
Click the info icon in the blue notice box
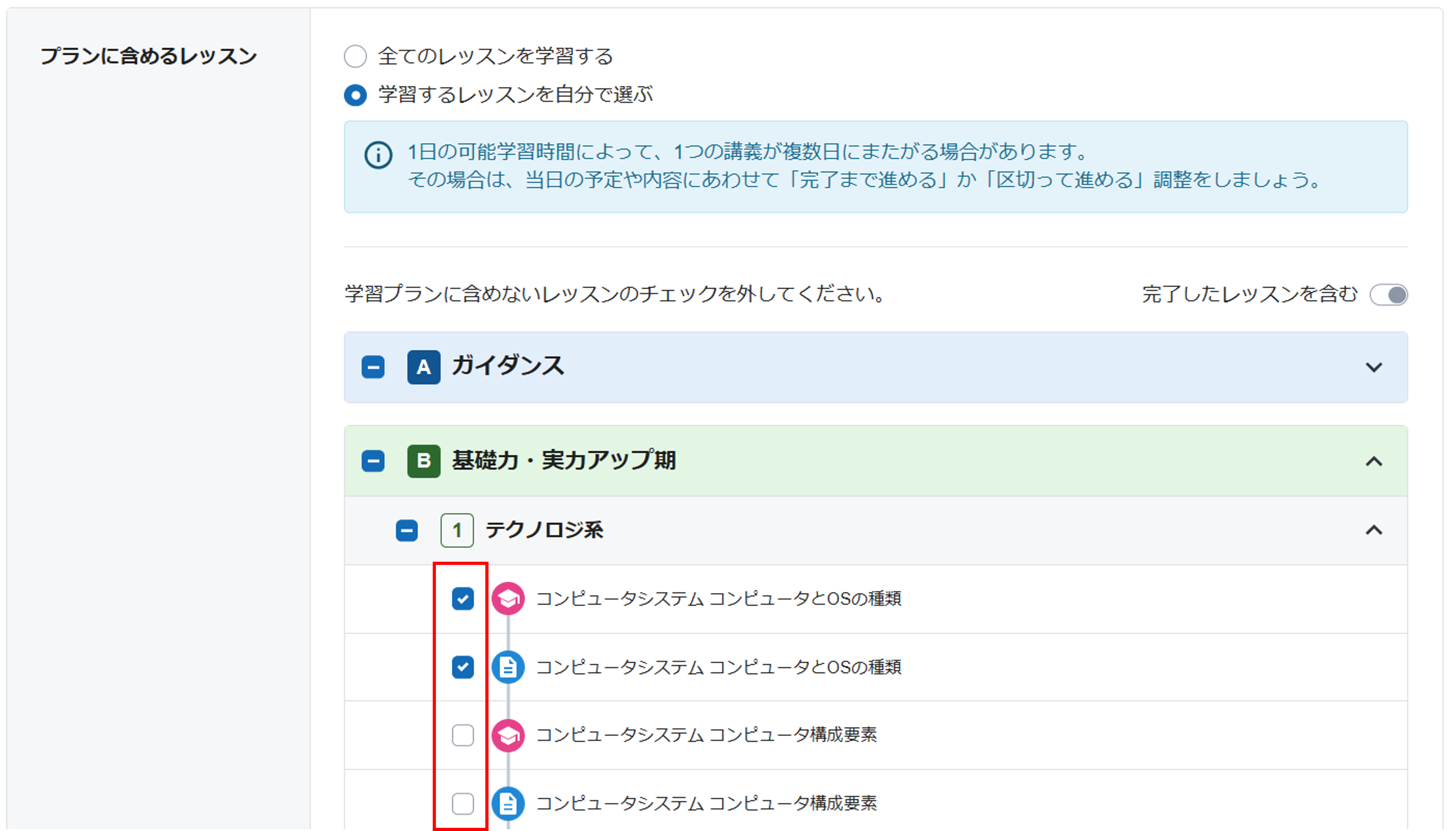pyautogui.click(x=378, y=155)
